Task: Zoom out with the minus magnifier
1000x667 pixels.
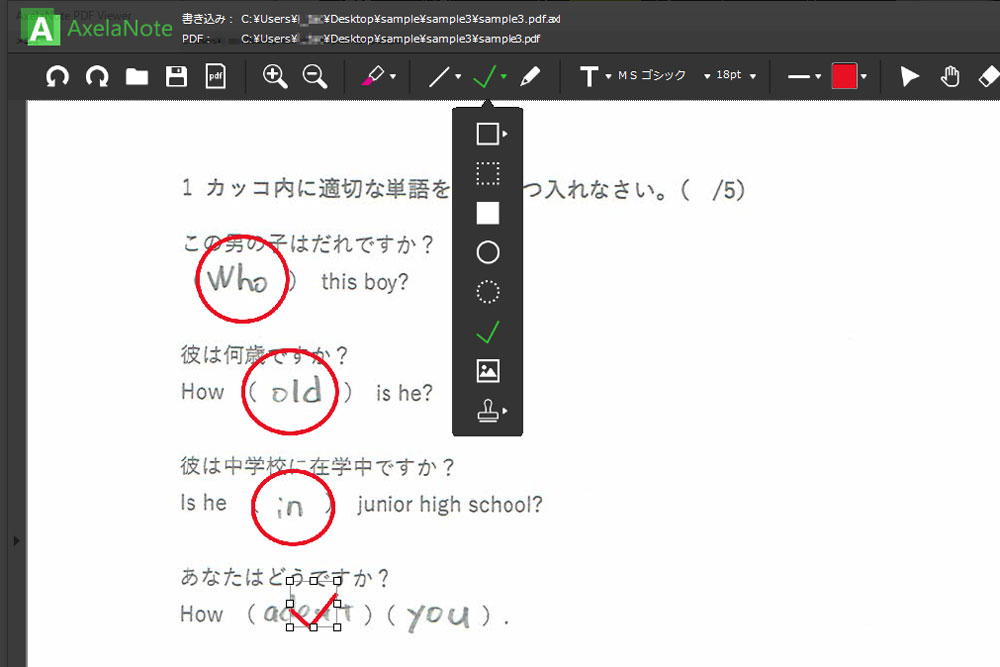Action: [314, 77]
